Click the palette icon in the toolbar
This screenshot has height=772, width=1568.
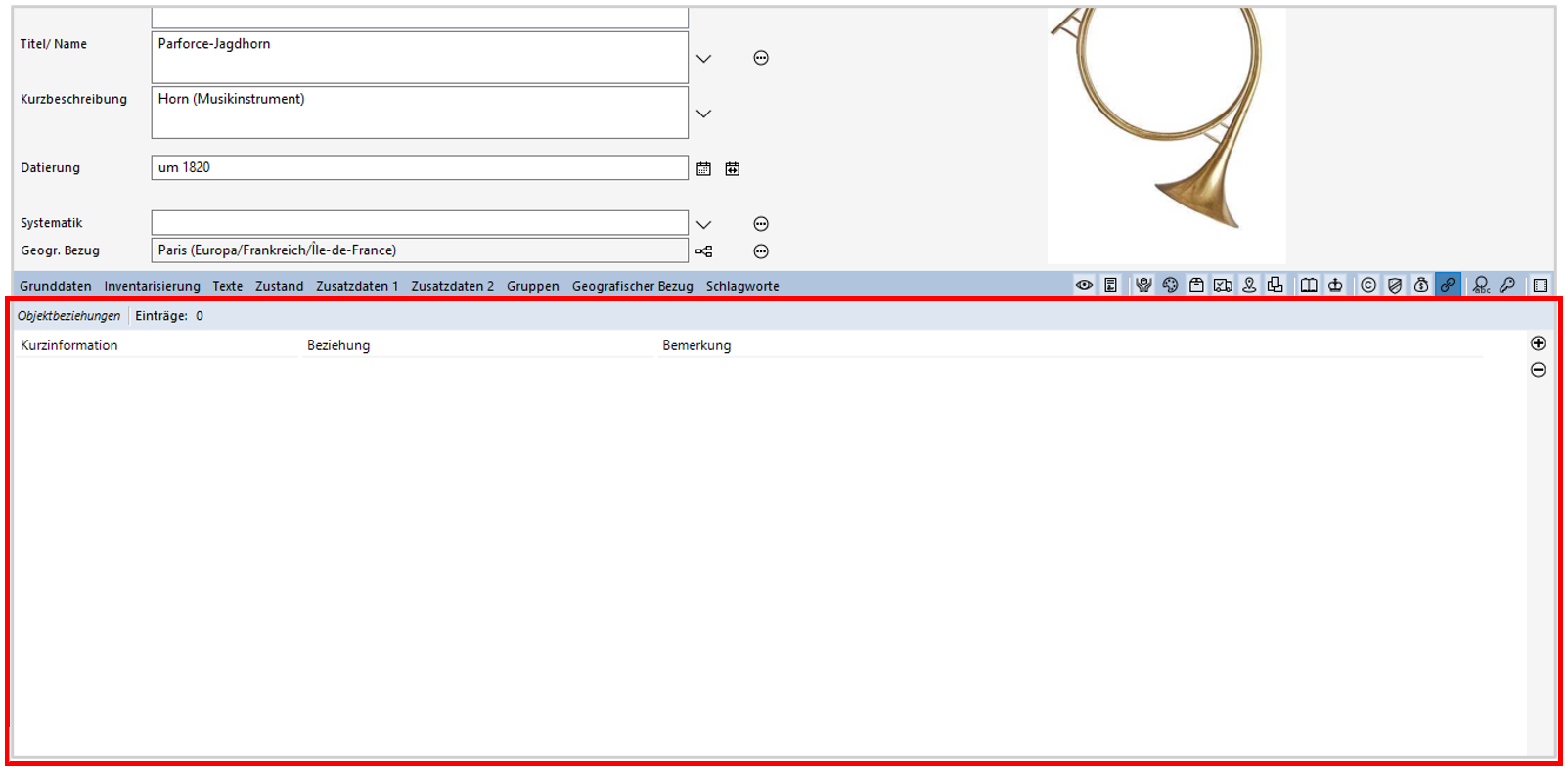pos(1170,285)
